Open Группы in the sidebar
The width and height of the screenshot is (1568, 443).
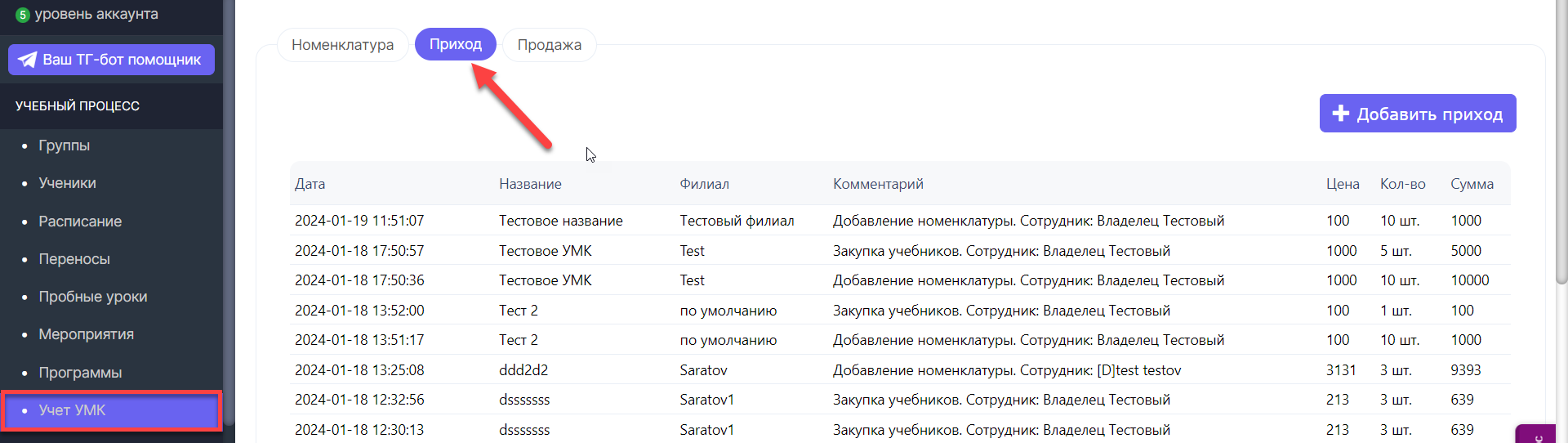click(x=64, y=145)
